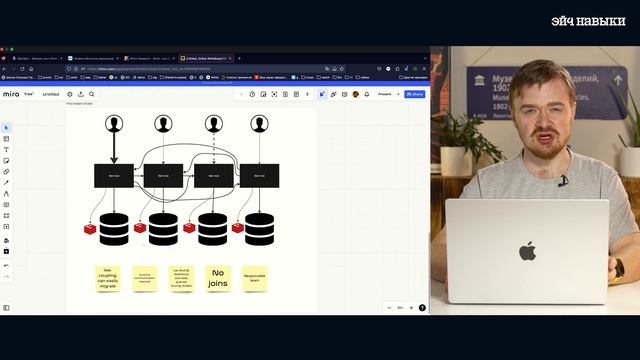Viewport: 640px width, 360px height.
Task: Click the focus frame icon in top toolbar
Action: click(x=274, y=94)
